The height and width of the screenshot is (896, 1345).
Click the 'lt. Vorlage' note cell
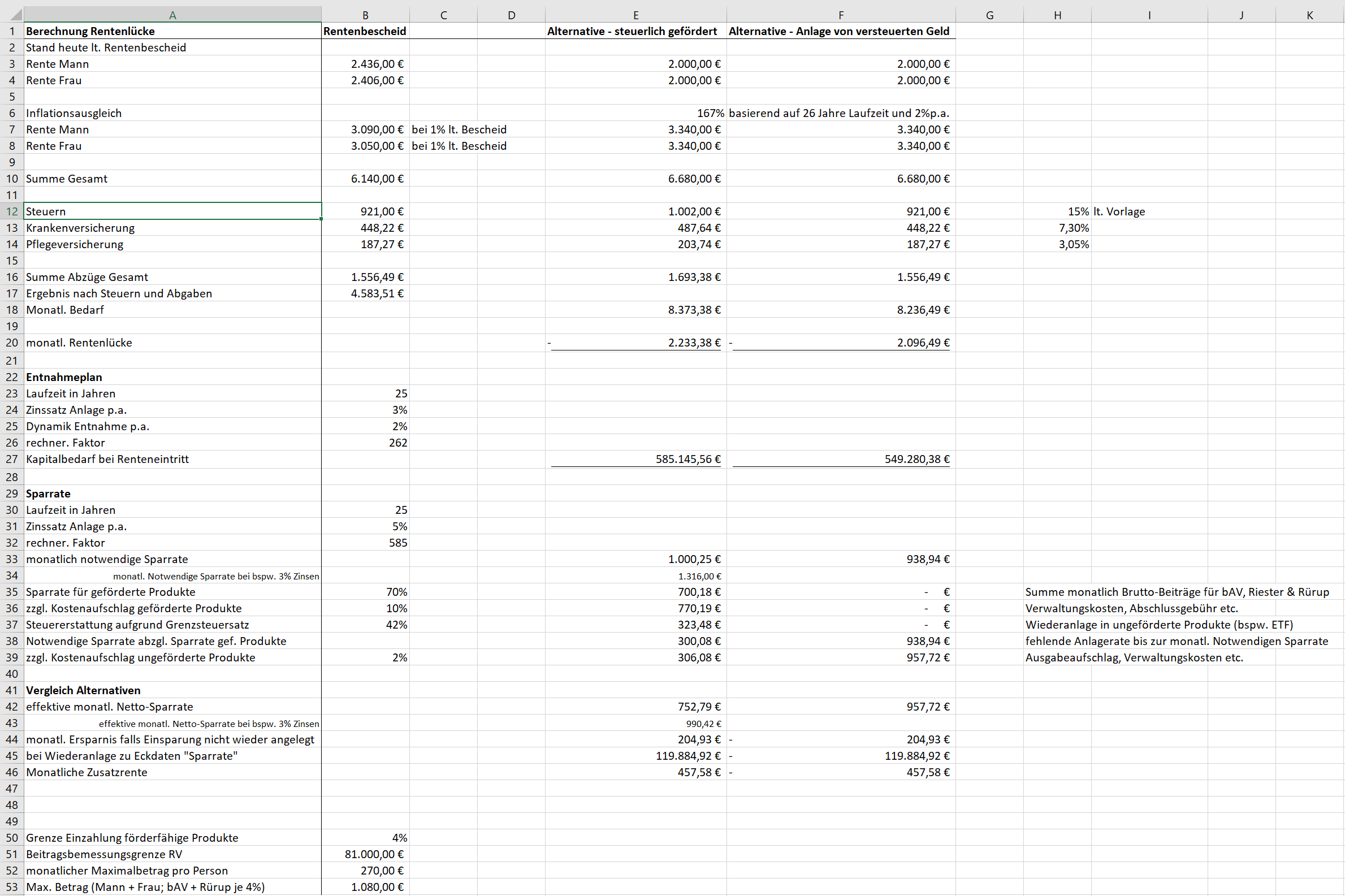click(x=1119, y=211)
